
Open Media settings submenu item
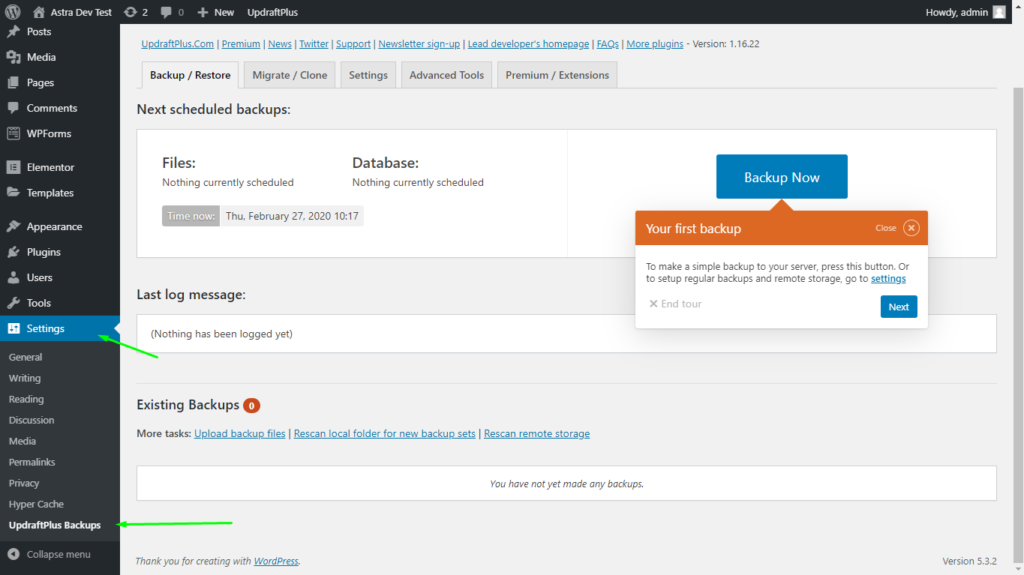coord(22,441)
